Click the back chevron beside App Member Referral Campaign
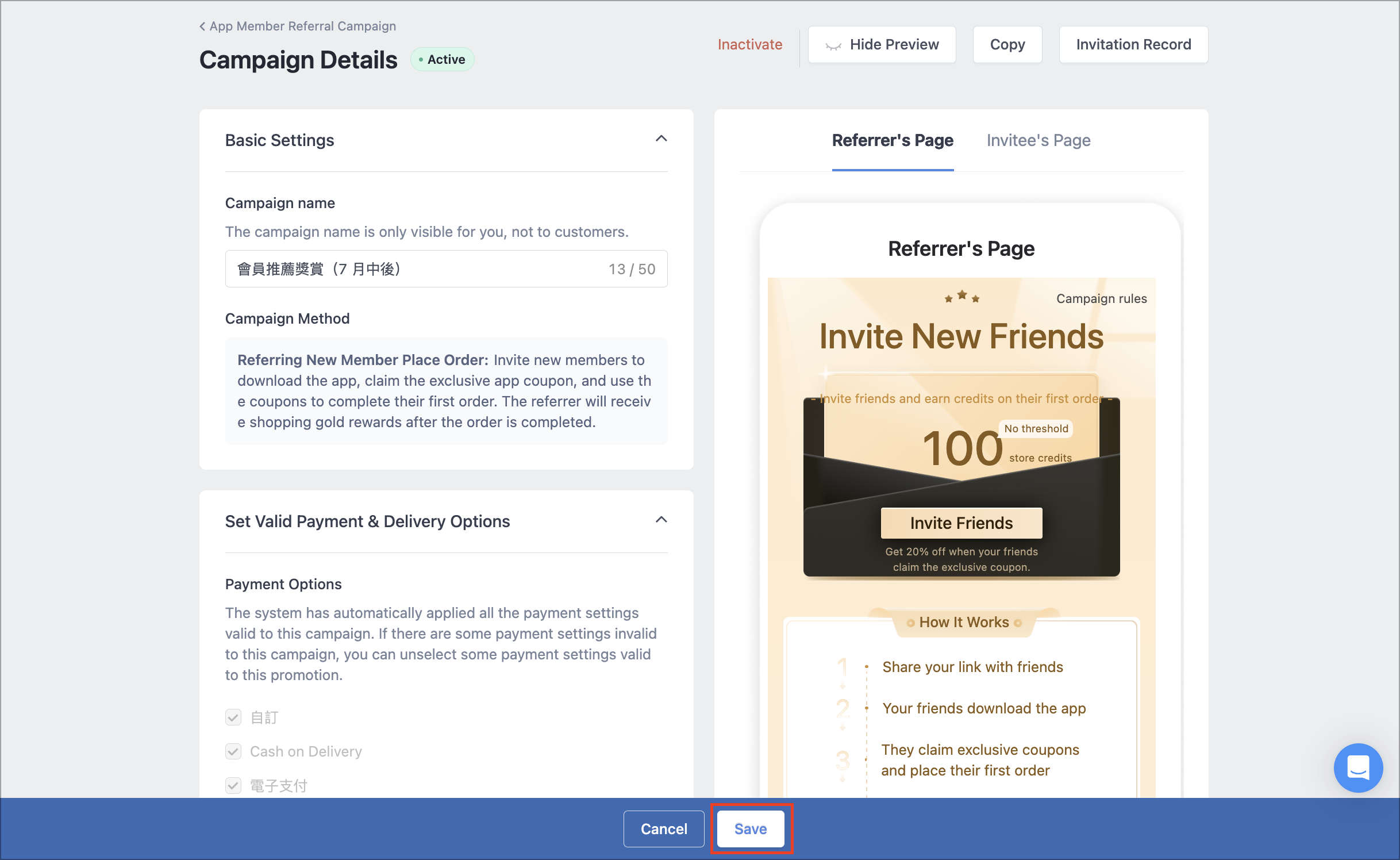Screen dimensions: 1400x860 (x=202, y=26)
